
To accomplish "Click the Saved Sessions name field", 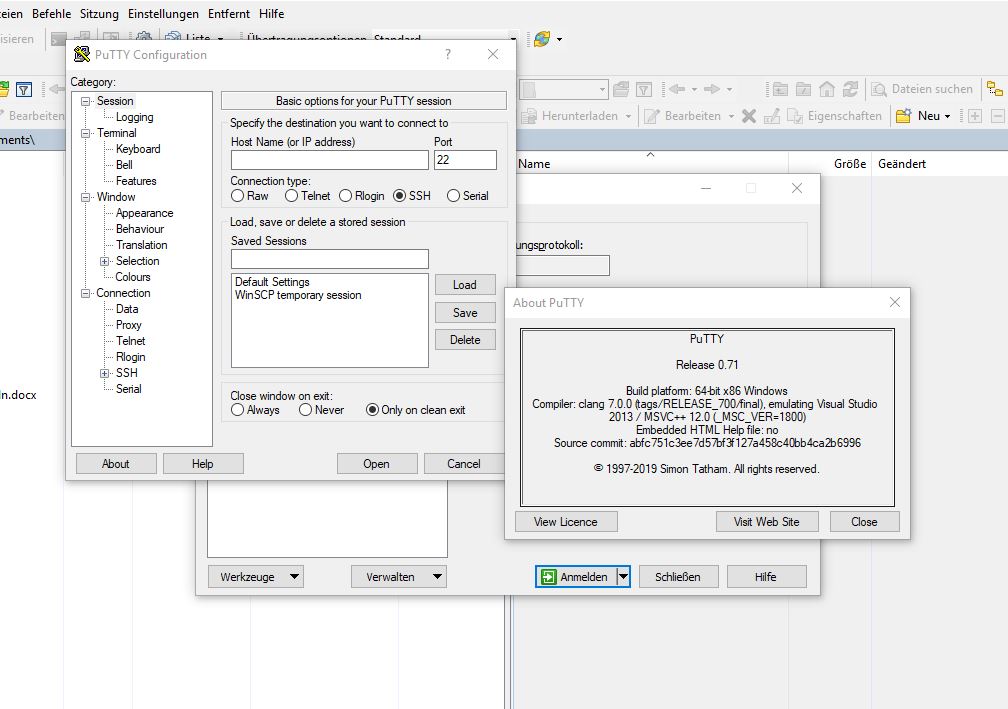I will [329, 259].
